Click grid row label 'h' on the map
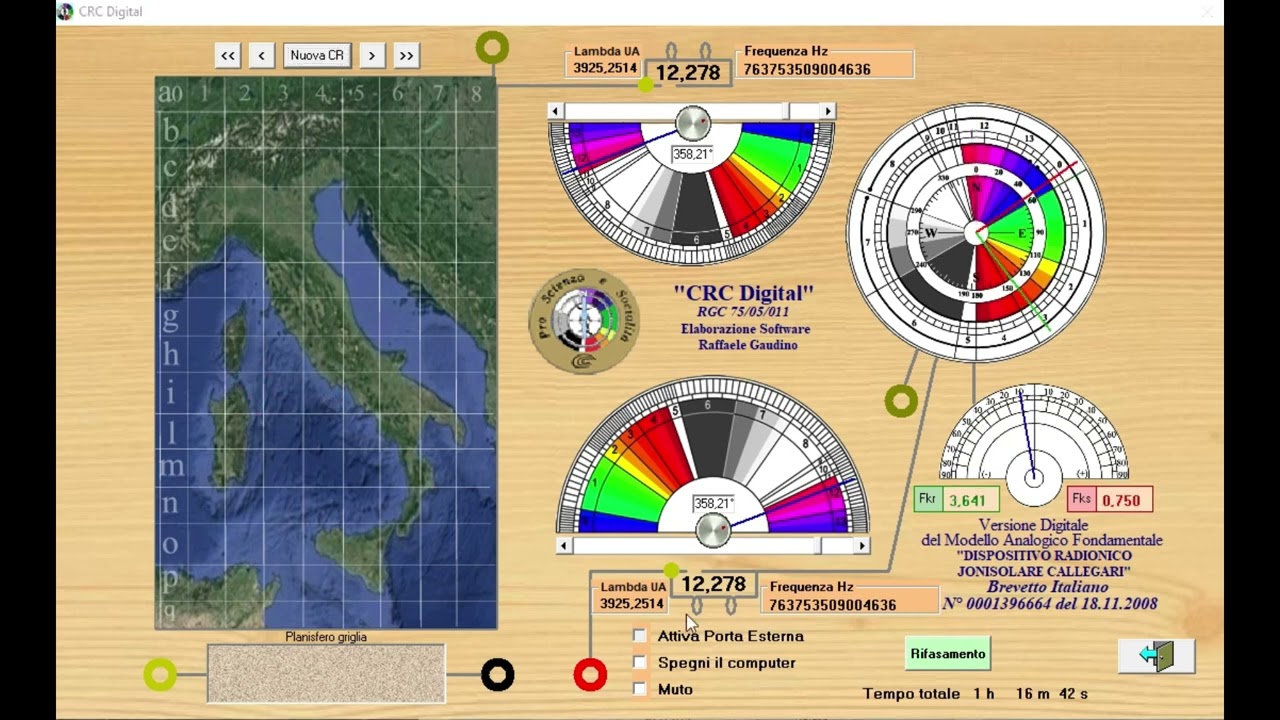The image size is (1280, 720). click(171, 355)
